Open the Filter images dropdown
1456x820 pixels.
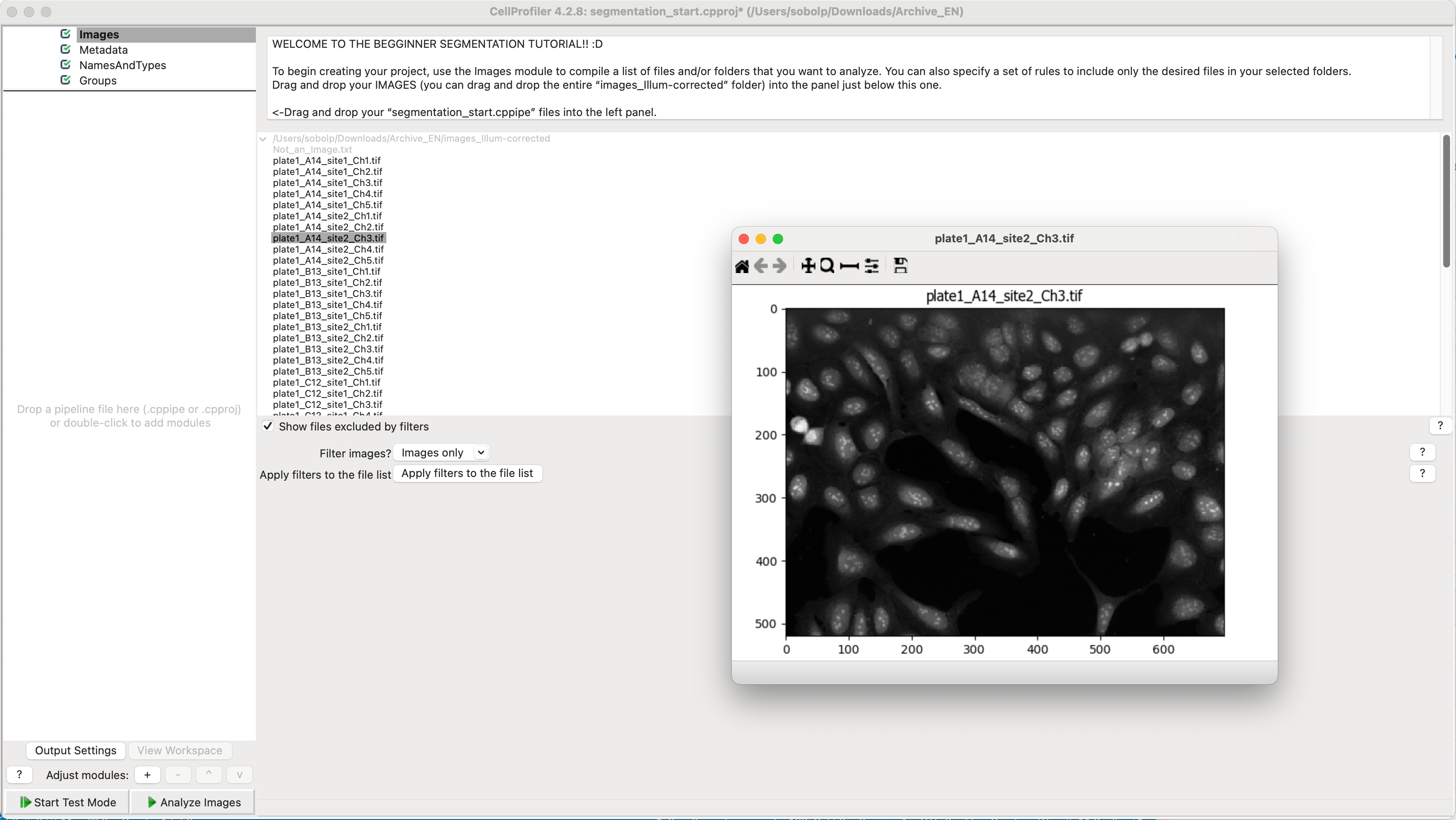point(442,452)
